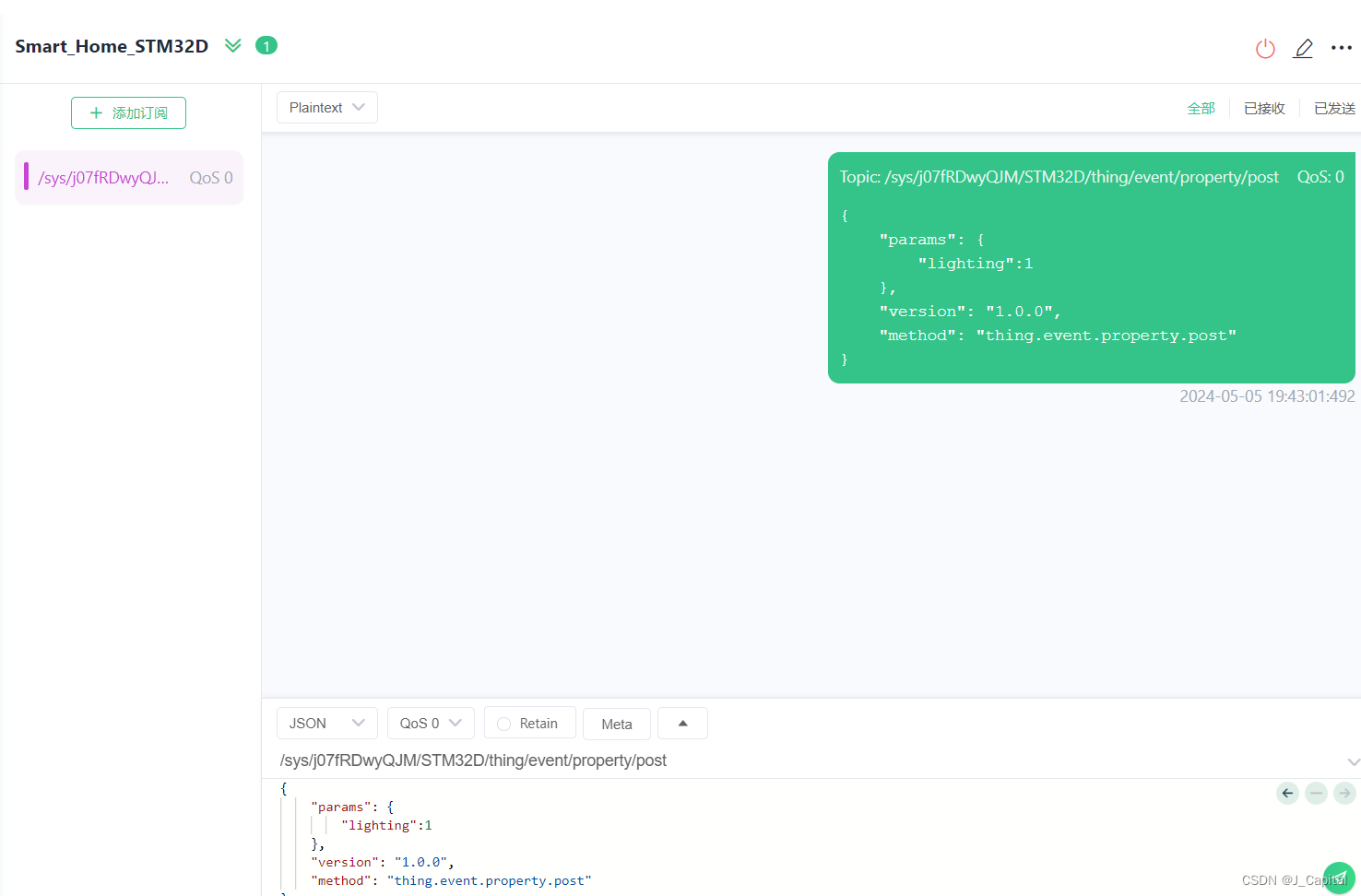
Task: Open the Plaintext format dropdown
Action: point(327,108)
